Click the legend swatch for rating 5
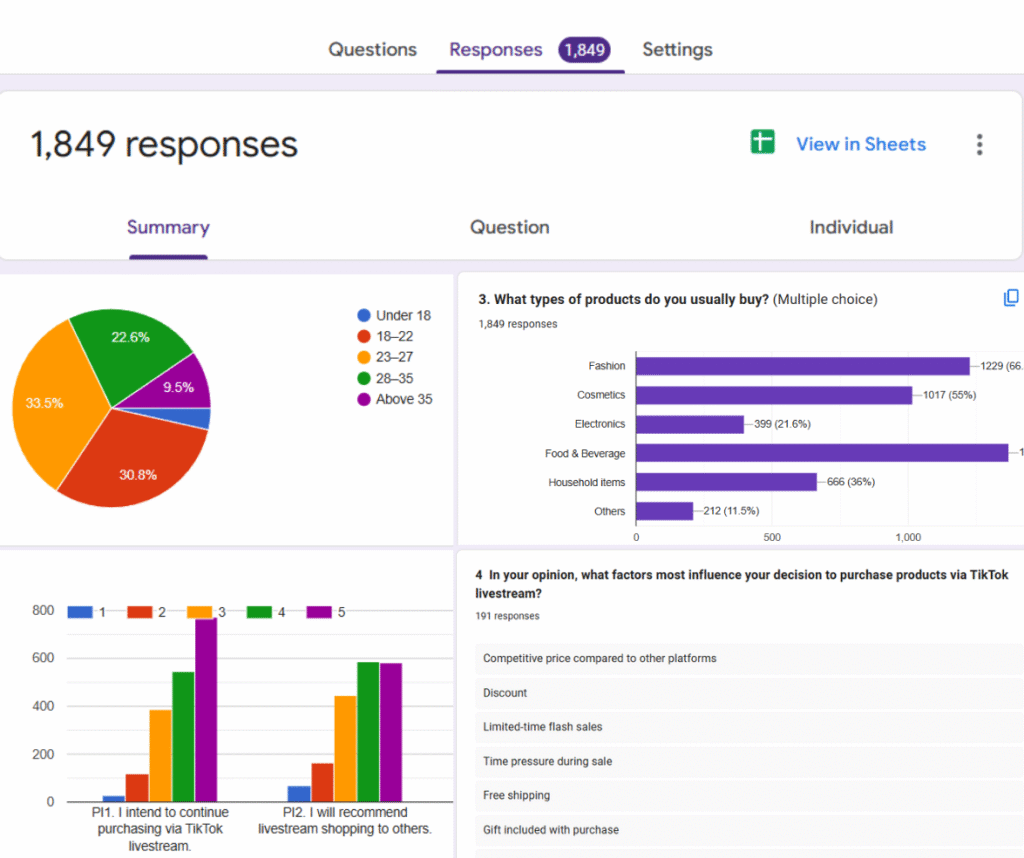This screenshot has width=1024, height=858. (x=319, y=612)
